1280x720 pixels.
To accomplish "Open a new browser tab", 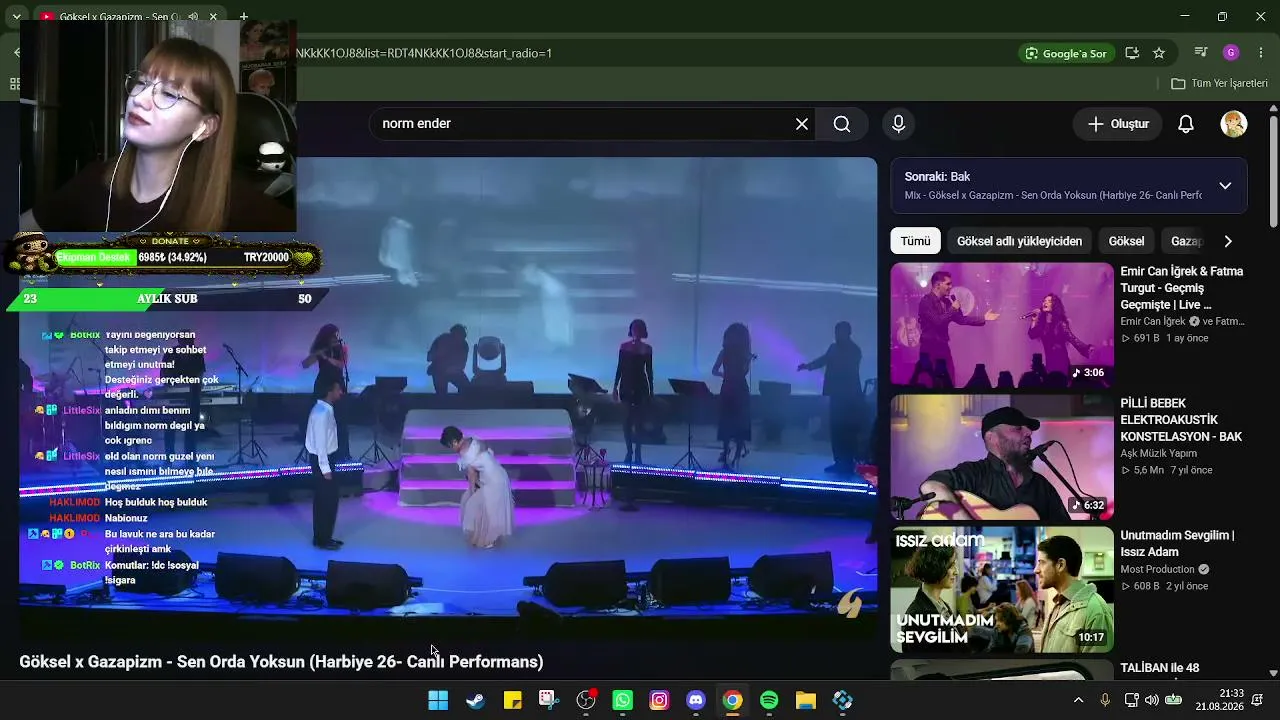I will click(244, 17).
